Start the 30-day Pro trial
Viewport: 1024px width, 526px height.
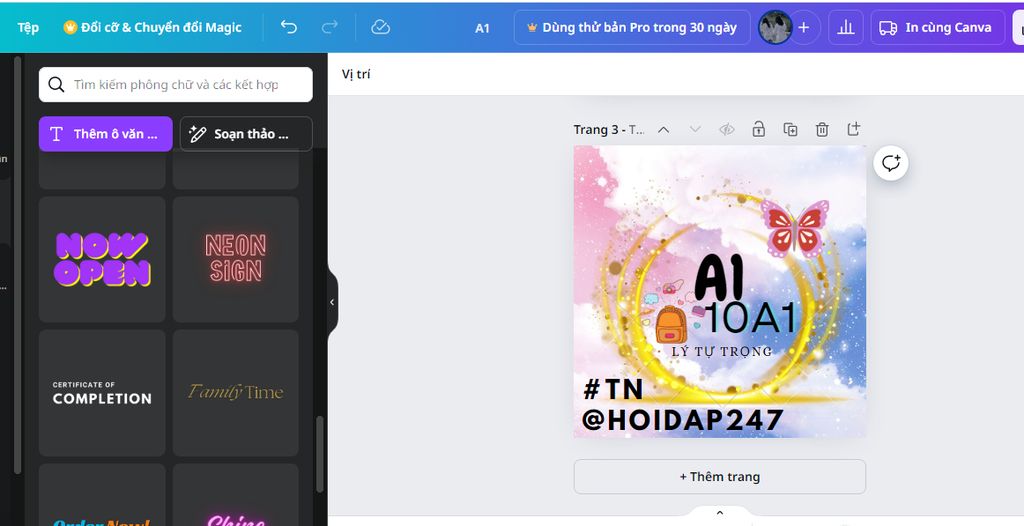pos(632,27)
